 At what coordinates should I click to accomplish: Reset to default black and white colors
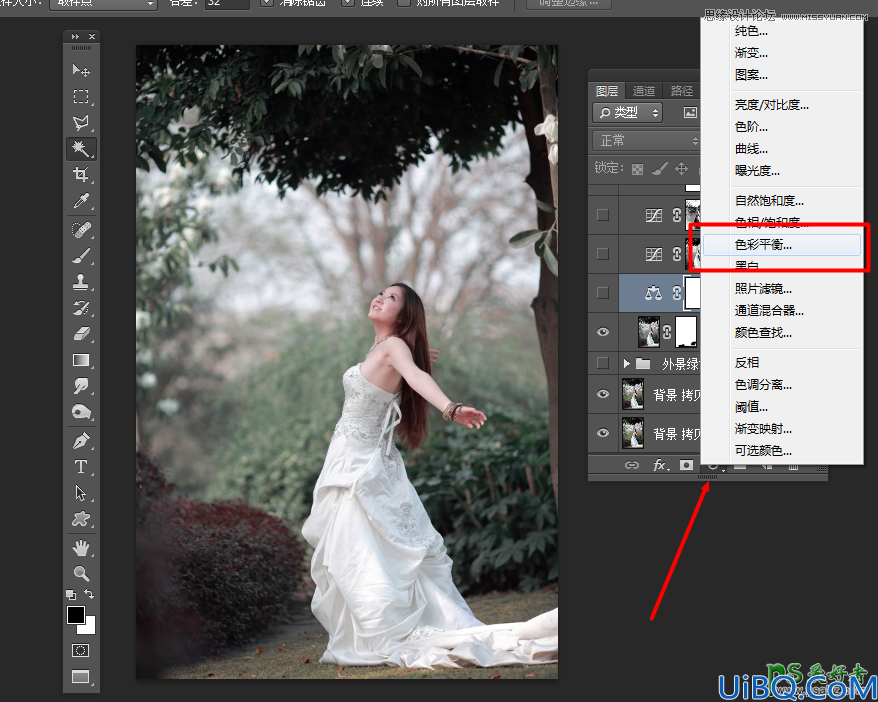pos(71,595)
